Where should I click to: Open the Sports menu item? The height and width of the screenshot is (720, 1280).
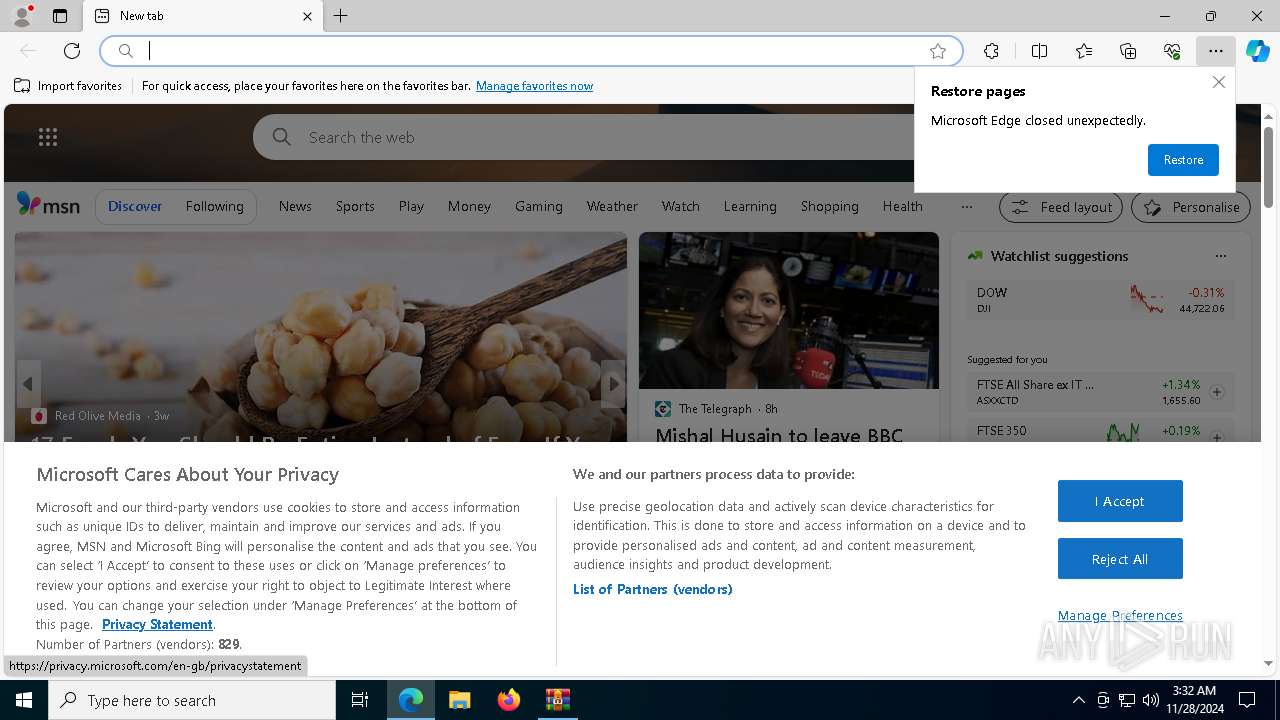[355, 206]
